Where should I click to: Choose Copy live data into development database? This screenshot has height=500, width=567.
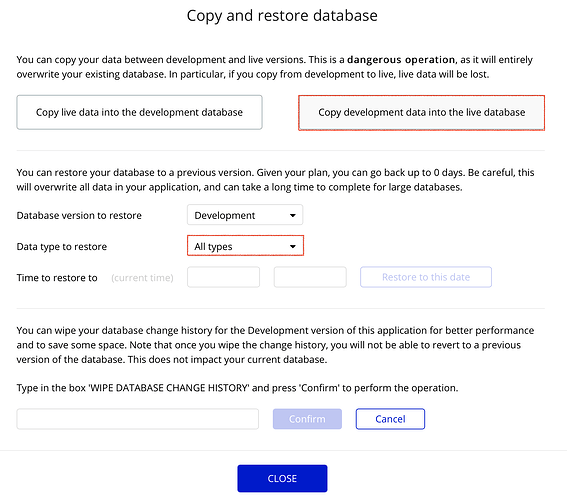tap(139, 112)
